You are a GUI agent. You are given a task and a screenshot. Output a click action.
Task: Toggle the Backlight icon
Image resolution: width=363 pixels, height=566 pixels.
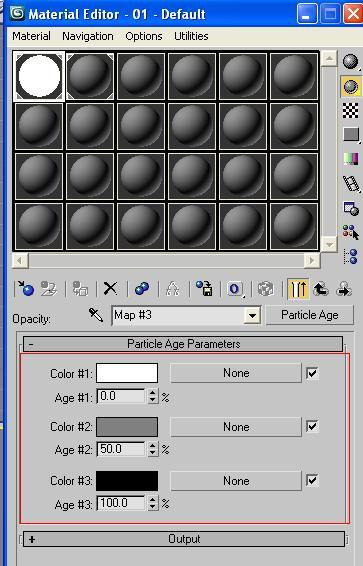point(351,87)
